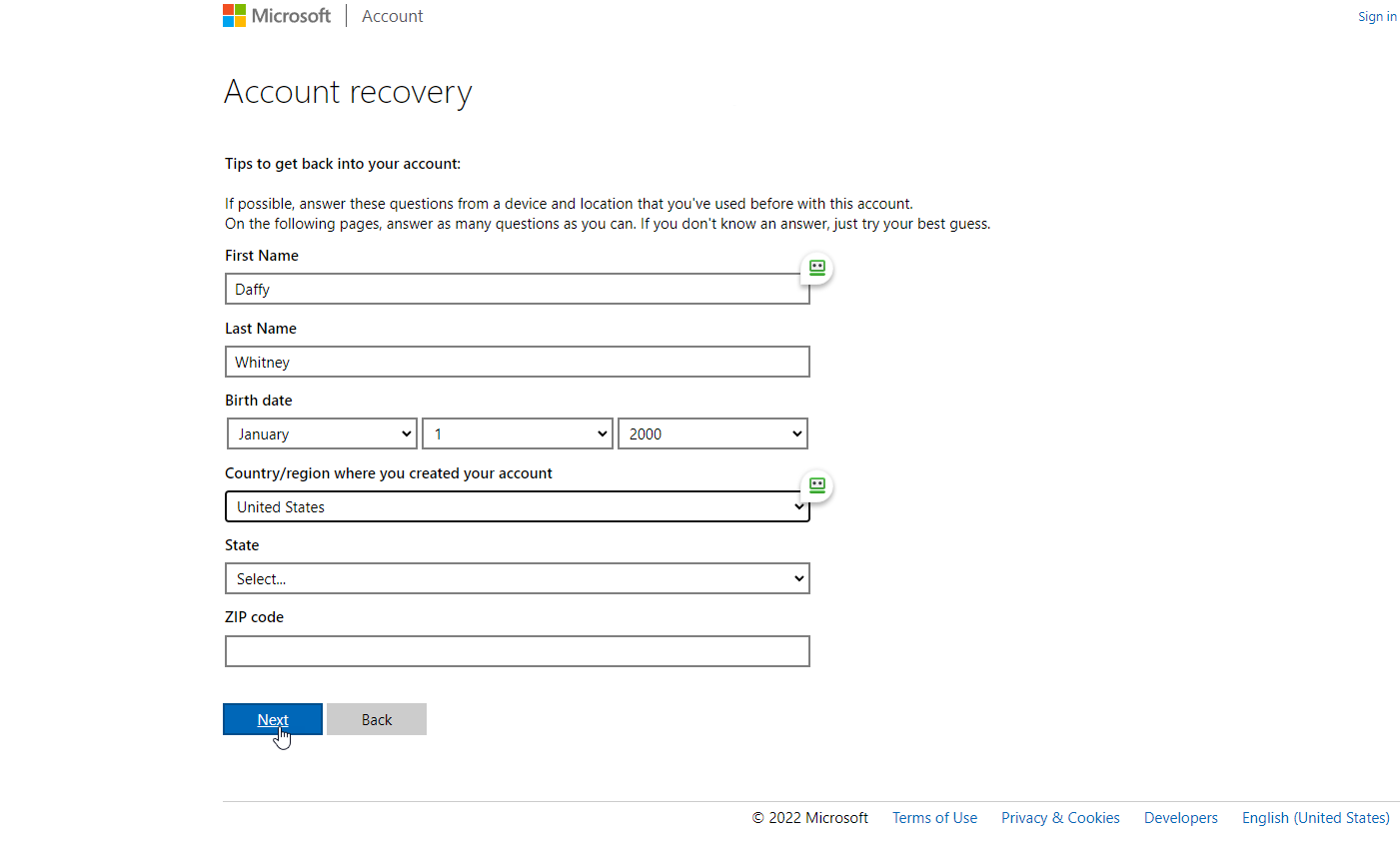Click the Sign in link
This screenshot has width=1400, height=845.
[1377, 16]
